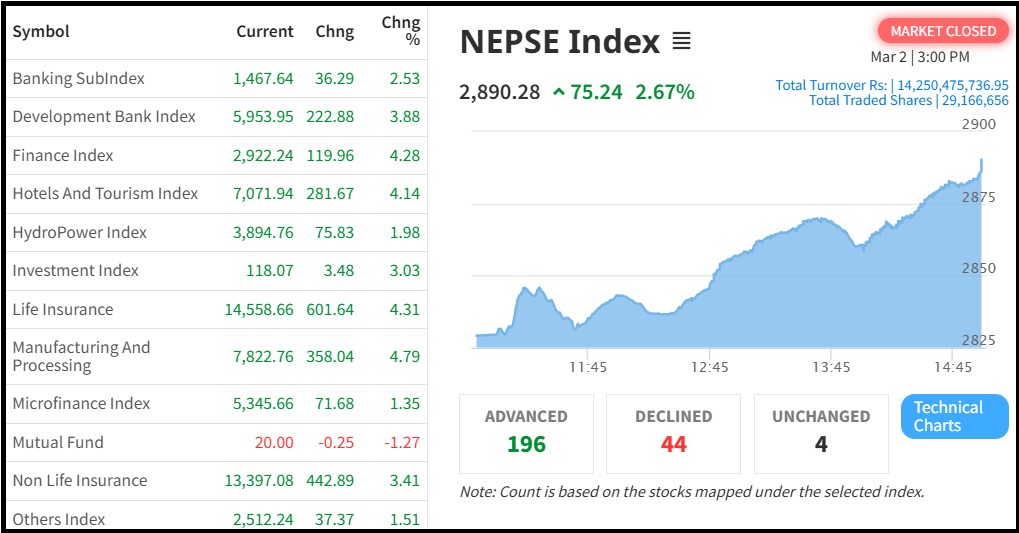The height and width of the screenshot is (533, 1019).
Task: Click the green up arrow beside 75.24
Action: point(558,92)
